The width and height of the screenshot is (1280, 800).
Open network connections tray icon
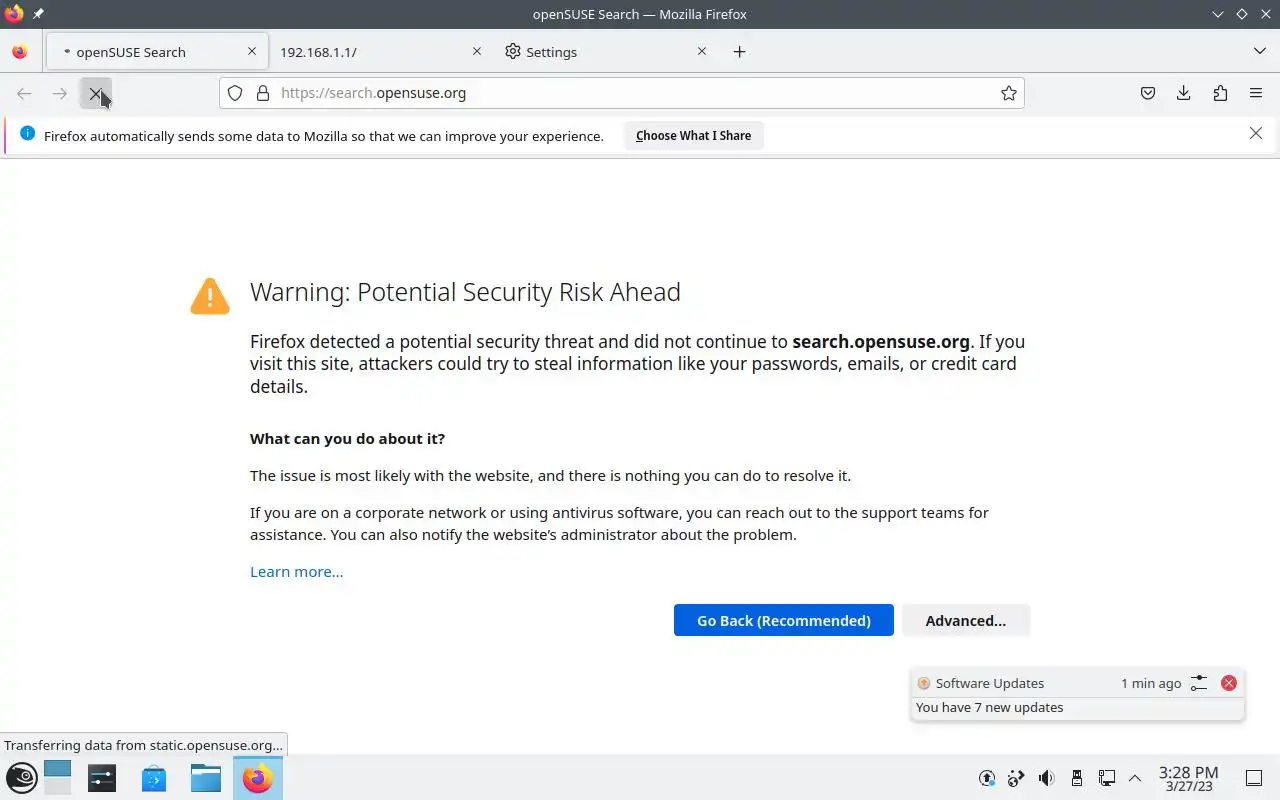(x=1107, y=778)
